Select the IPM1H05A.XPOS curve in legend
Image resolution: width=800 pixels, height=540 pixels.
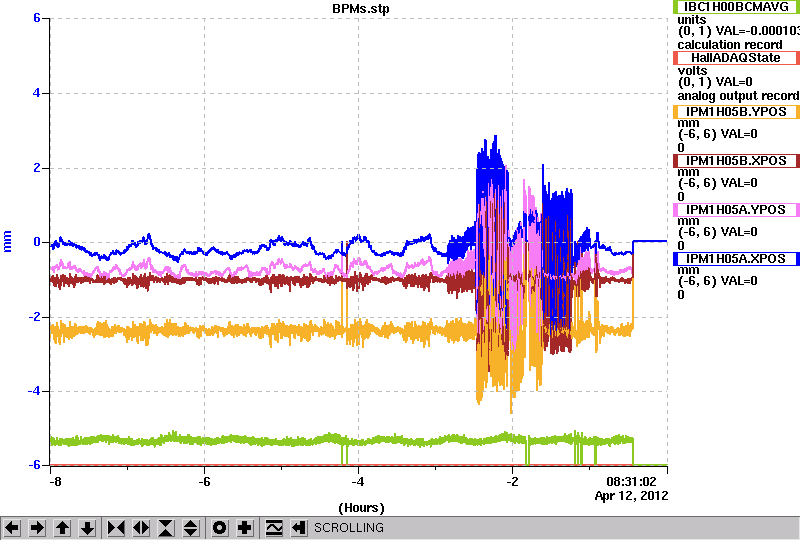pyautogui.click(x=736, y=259)
